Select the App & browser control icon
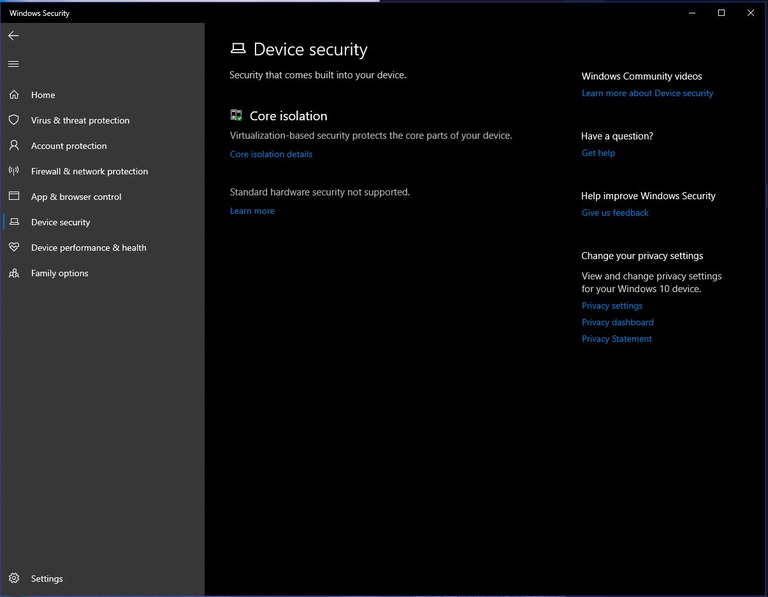The width and height of the screenshot is (768, 597). pos(14,197)
